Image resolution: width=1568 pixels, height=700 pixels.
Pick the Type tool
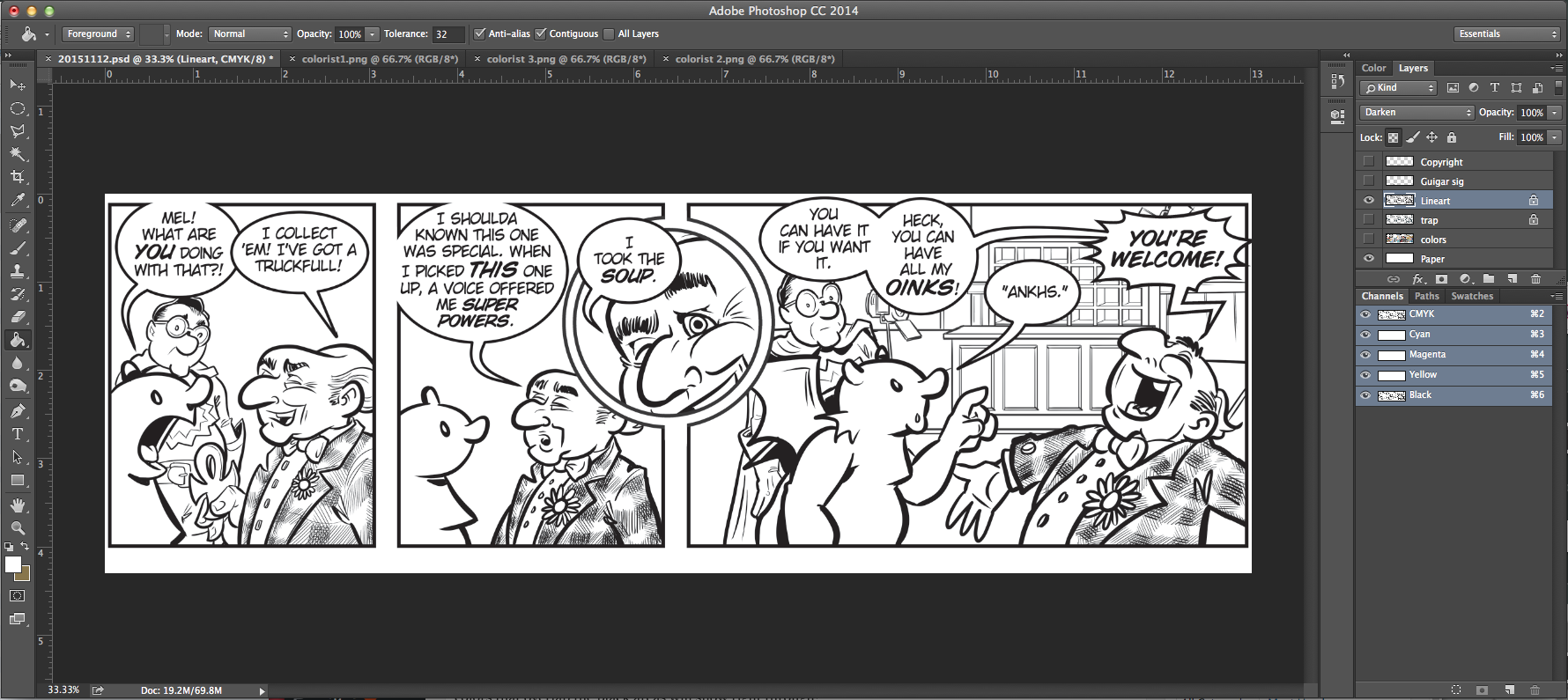pos(18,434)
